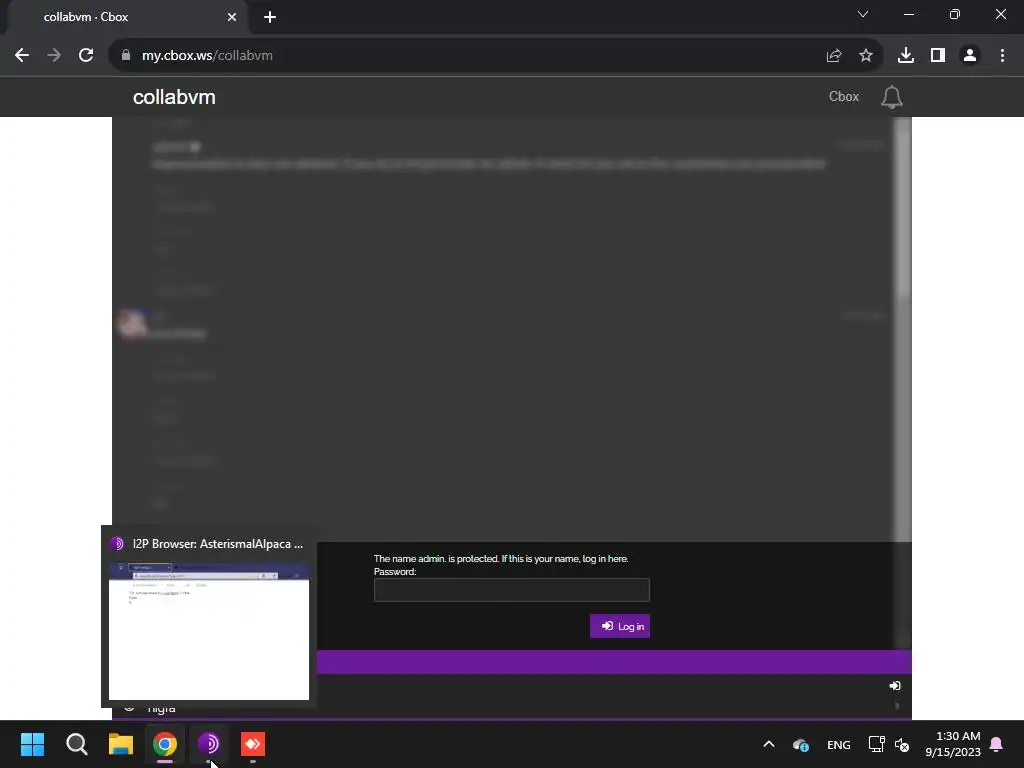Open the Windows Start menu
1024x768 pixels.
[32, 744]
